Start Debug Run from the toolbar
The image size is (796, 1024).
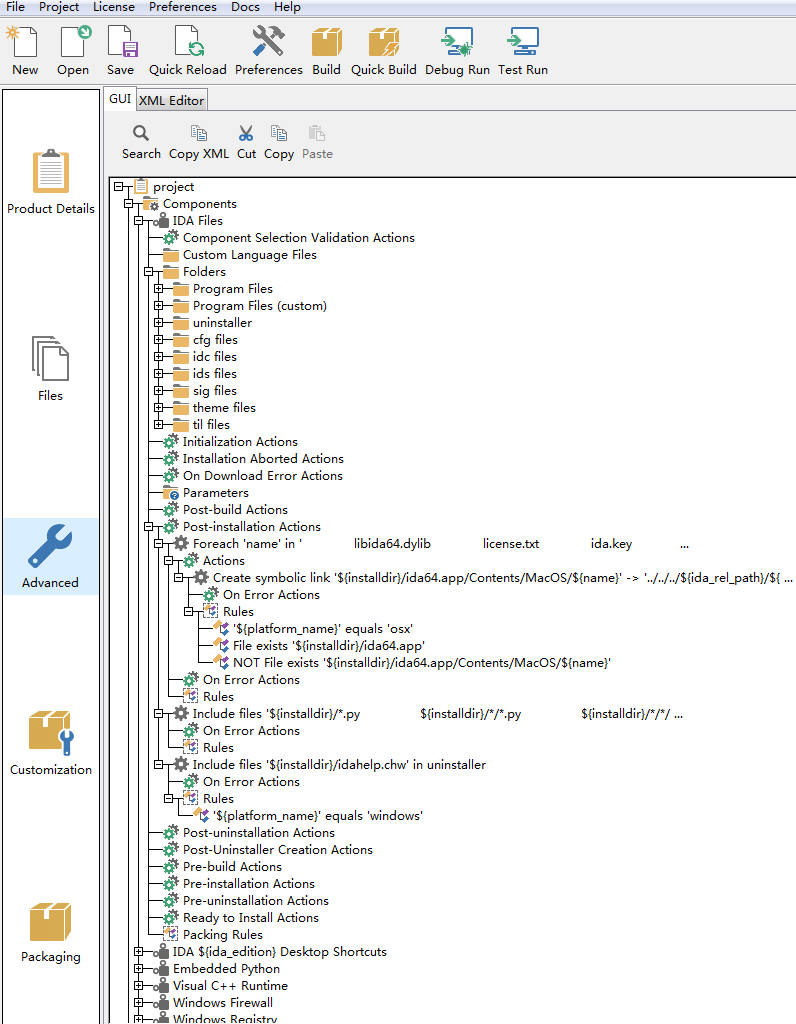(x=457, y=42)
